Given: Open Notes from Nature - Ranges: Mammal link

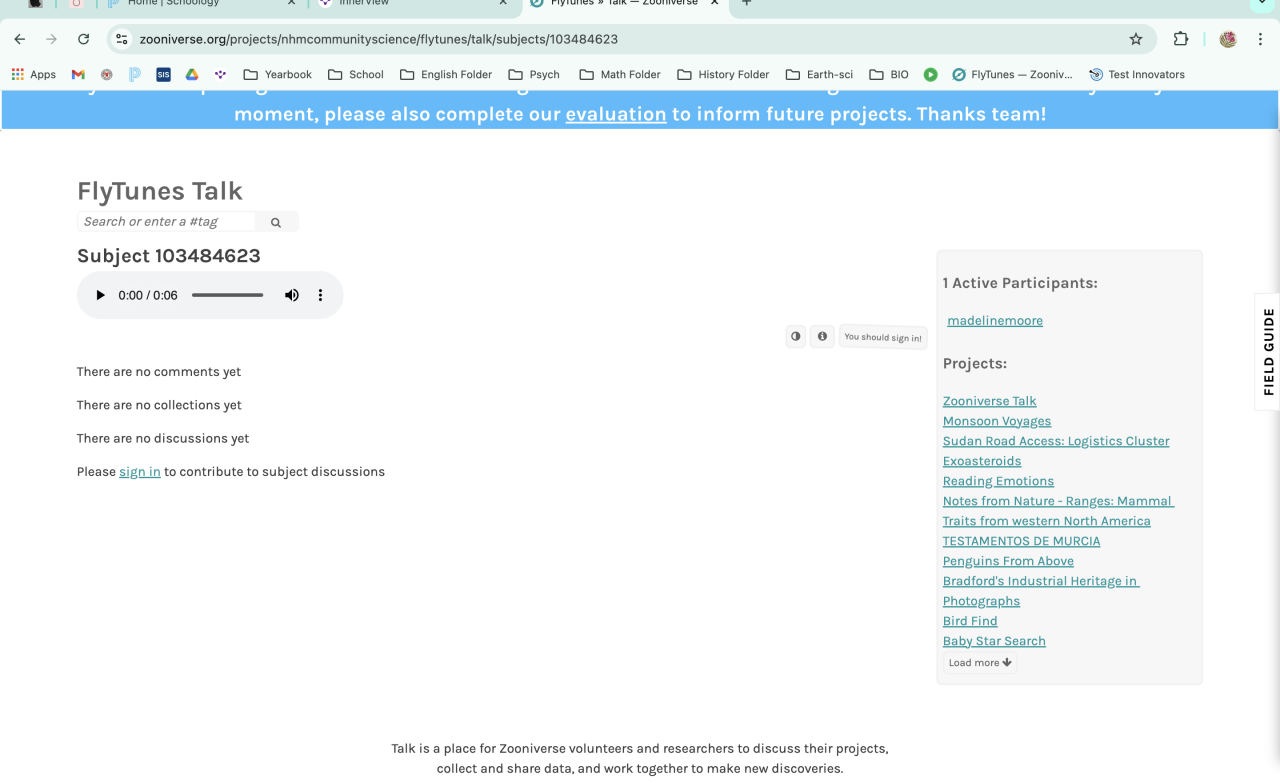Looking at the screenshot, I should pos(1058,511).
